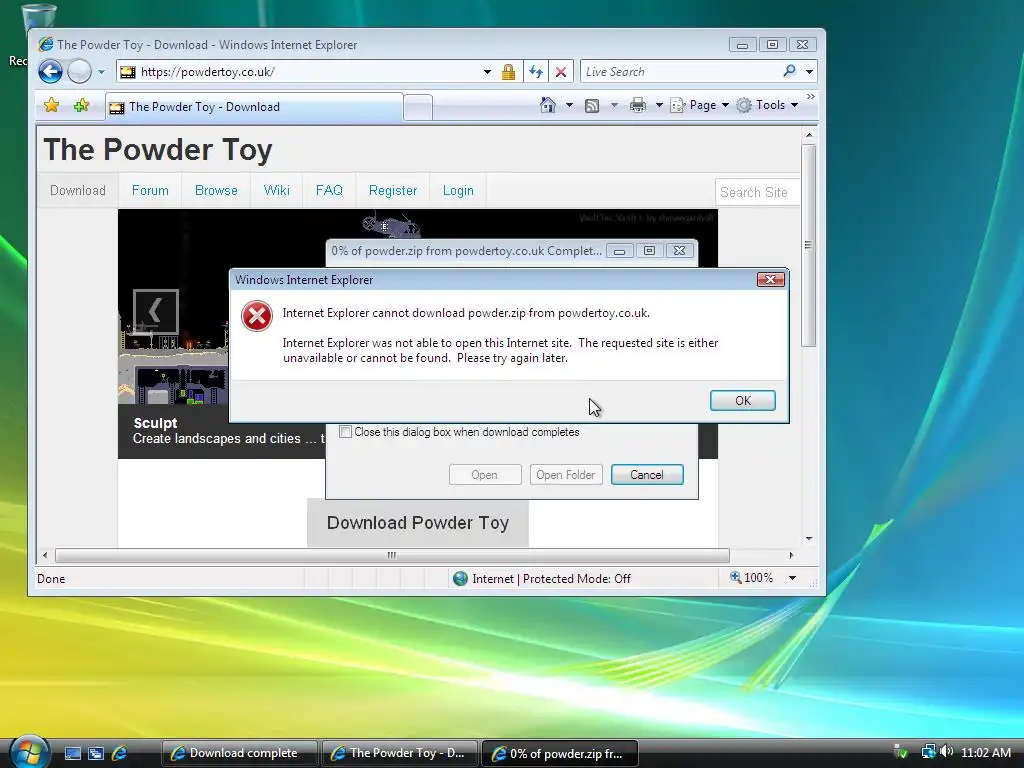Viewport: 1024px width, 768px height.
Task: Click Switch between windows quick launch icon
Action: 96,754
